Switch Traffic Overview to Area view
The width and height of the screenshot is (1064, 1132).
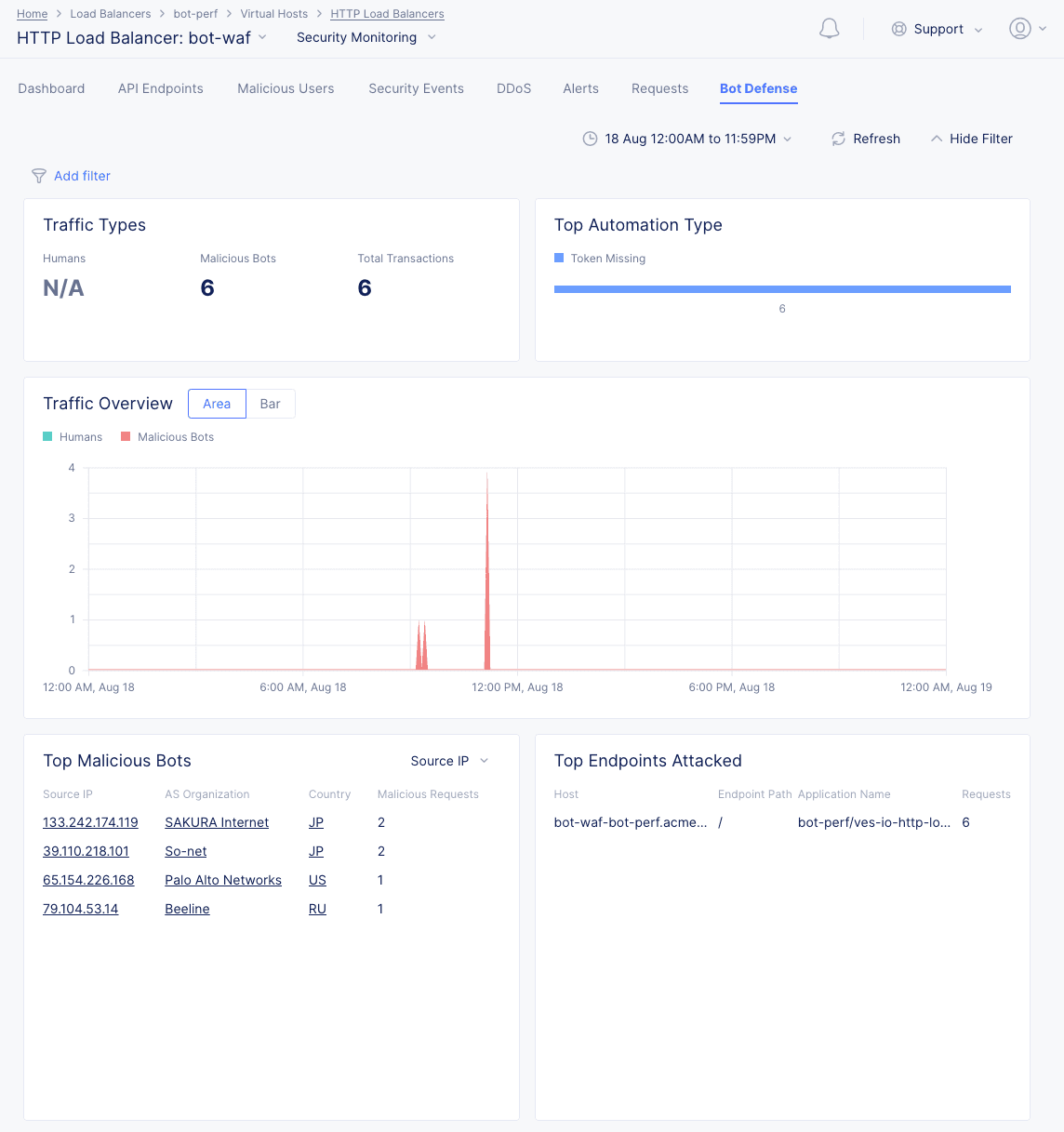217,404
